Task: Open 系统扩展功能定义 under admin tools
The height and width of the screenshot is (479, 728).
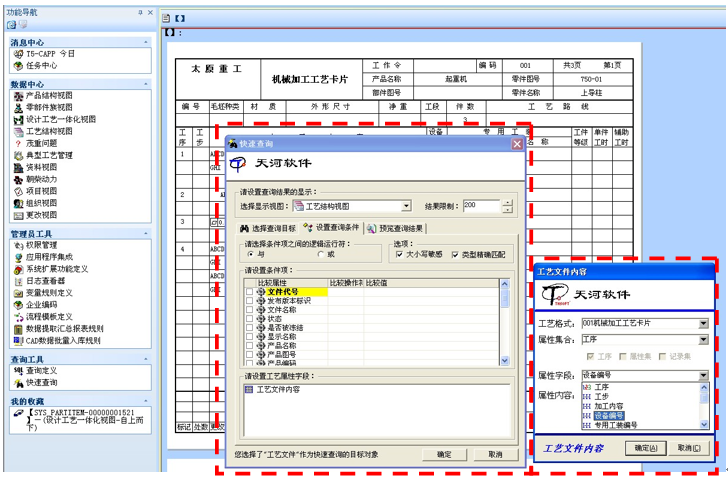Action: click(51, 269)
